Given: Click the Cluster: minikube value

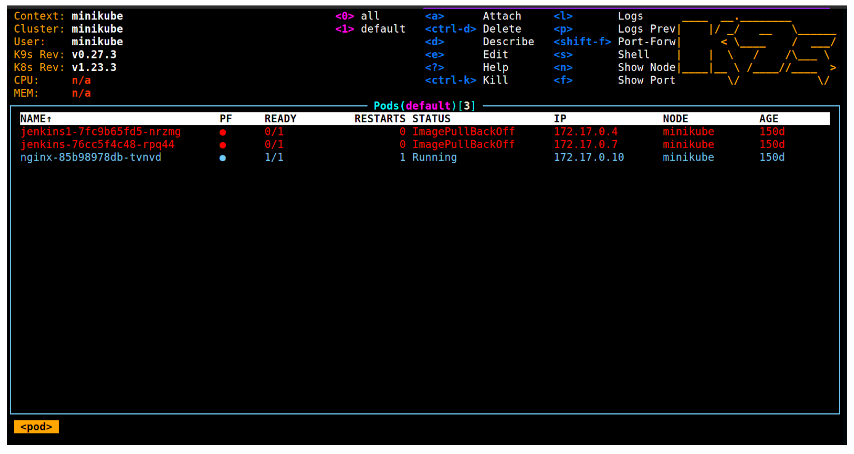Looking at the screenshot, I should pyautogui.click(x=97, y=29).
